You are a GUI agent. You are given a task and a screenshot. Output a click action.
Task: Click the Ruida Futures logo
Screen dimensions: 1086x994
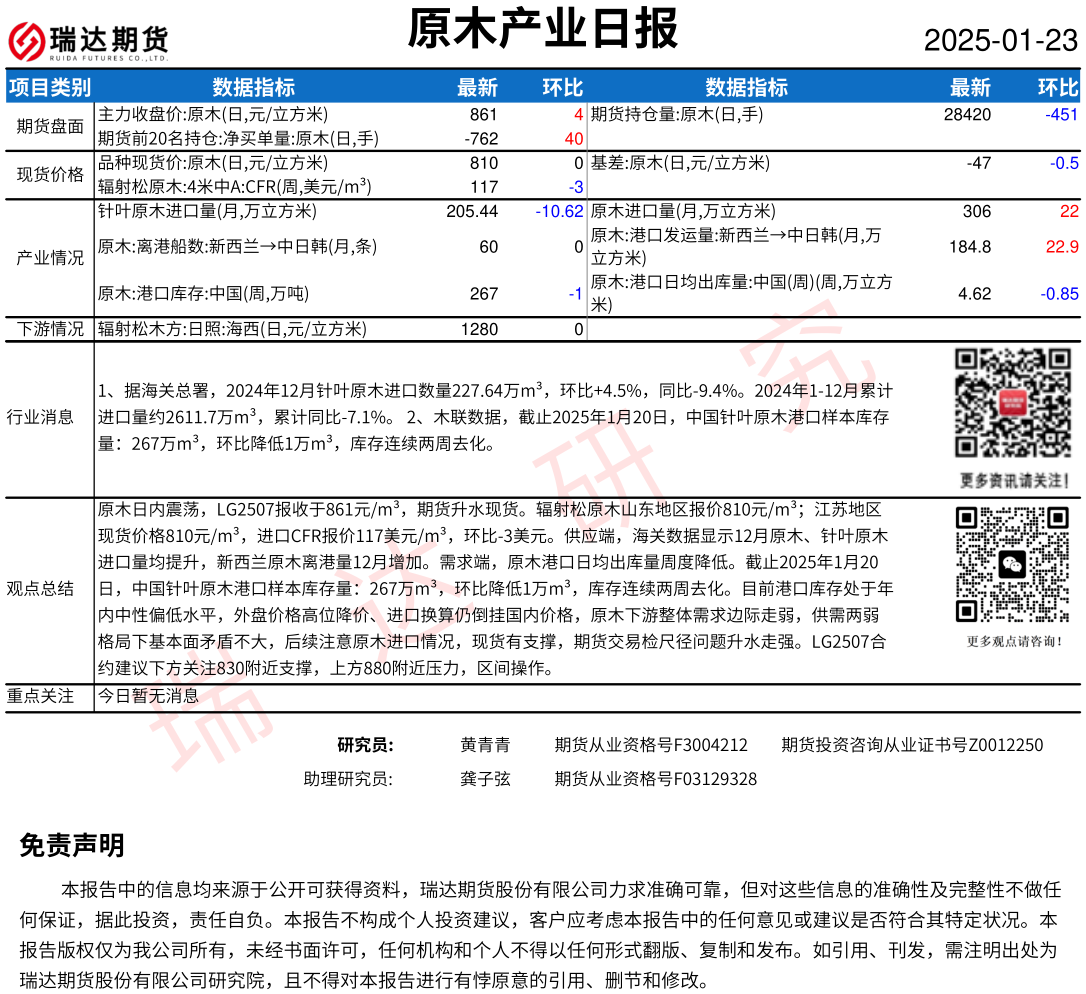(x=88, y=40)
